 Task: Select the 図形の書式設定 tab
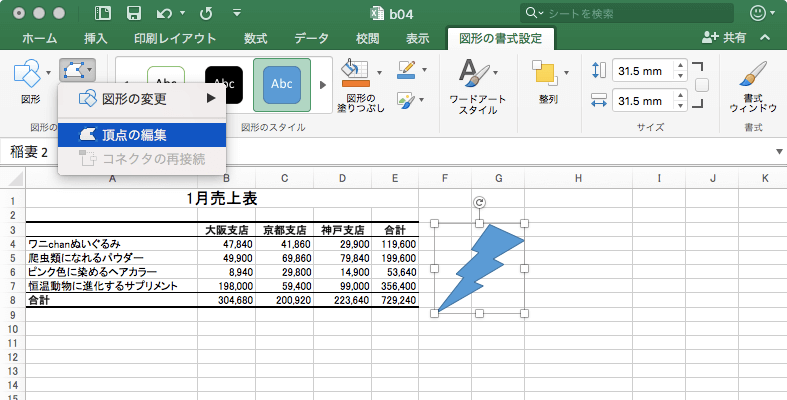click(500, 38)
